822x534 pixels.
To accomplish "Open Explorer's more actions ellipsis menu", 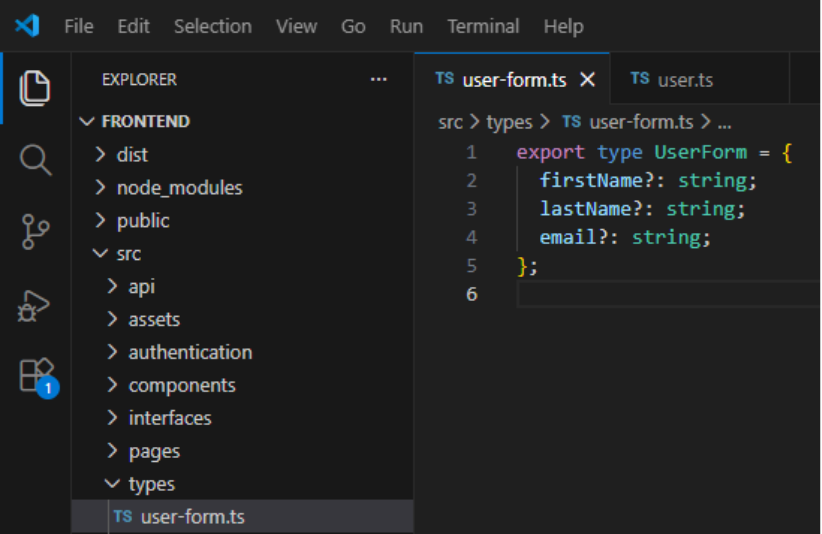I will click(378, 80).
